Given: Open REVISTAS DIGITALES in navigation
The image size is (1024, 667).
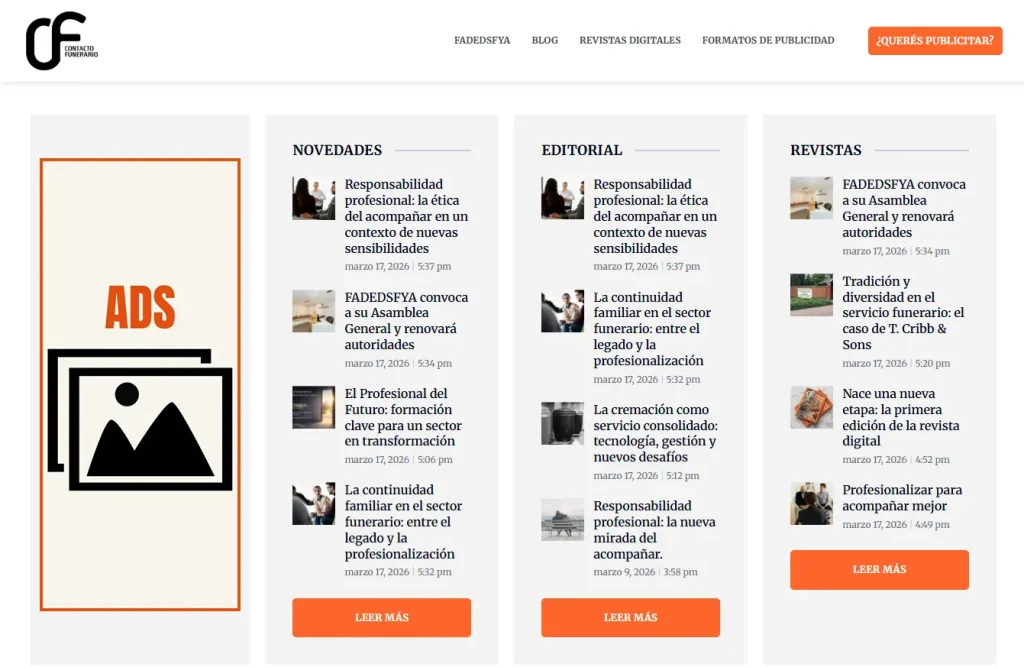Looking at the screenshot, I should point(630,41).
